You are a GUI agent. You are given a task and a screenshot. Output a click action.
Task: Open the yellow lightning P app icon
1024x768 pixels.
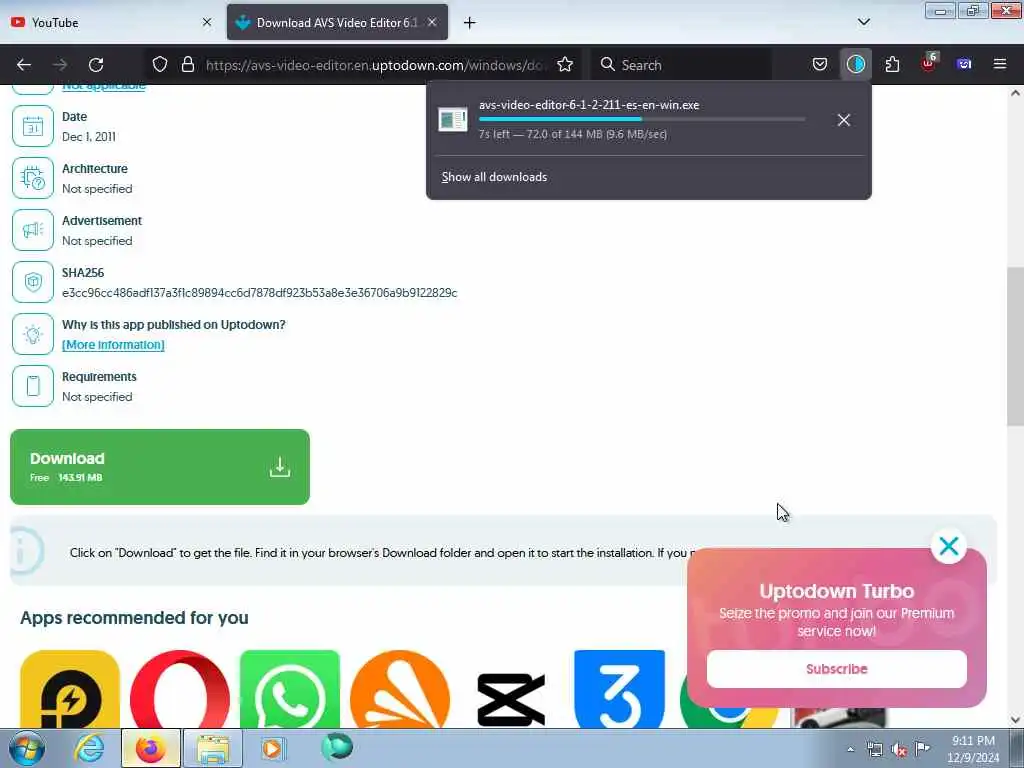click(70, 689)
